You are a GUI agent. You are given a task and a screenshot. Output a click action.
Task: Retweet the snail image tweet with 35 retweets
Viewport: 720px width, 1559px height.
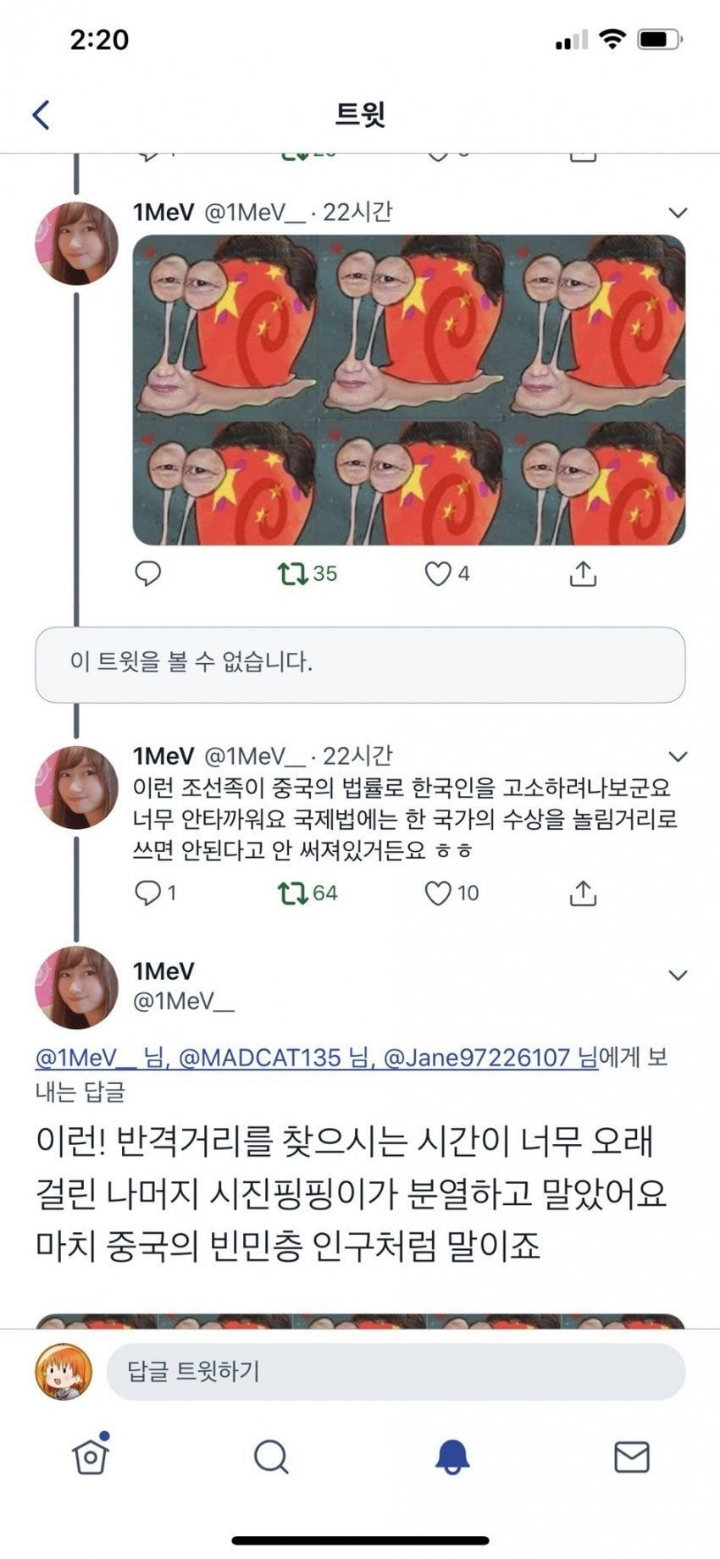[x=291, y=573]
